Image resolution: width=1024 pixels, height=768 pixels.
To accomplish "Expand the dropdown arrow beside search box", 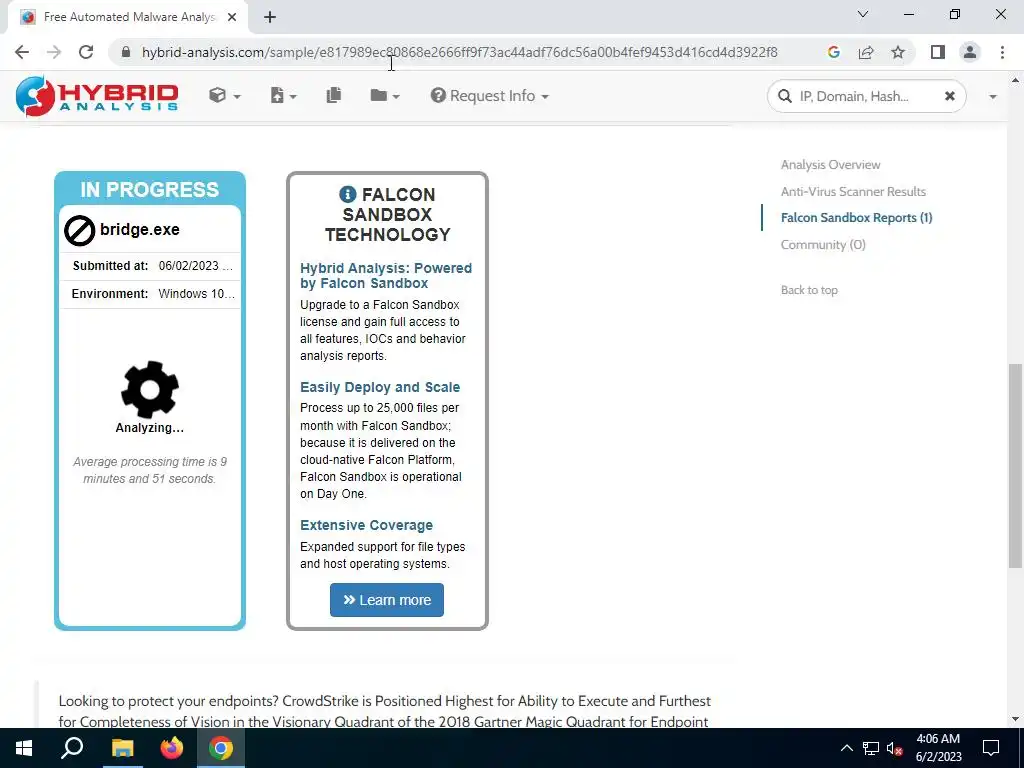I will pyautogui.click(x=993, y=97).
